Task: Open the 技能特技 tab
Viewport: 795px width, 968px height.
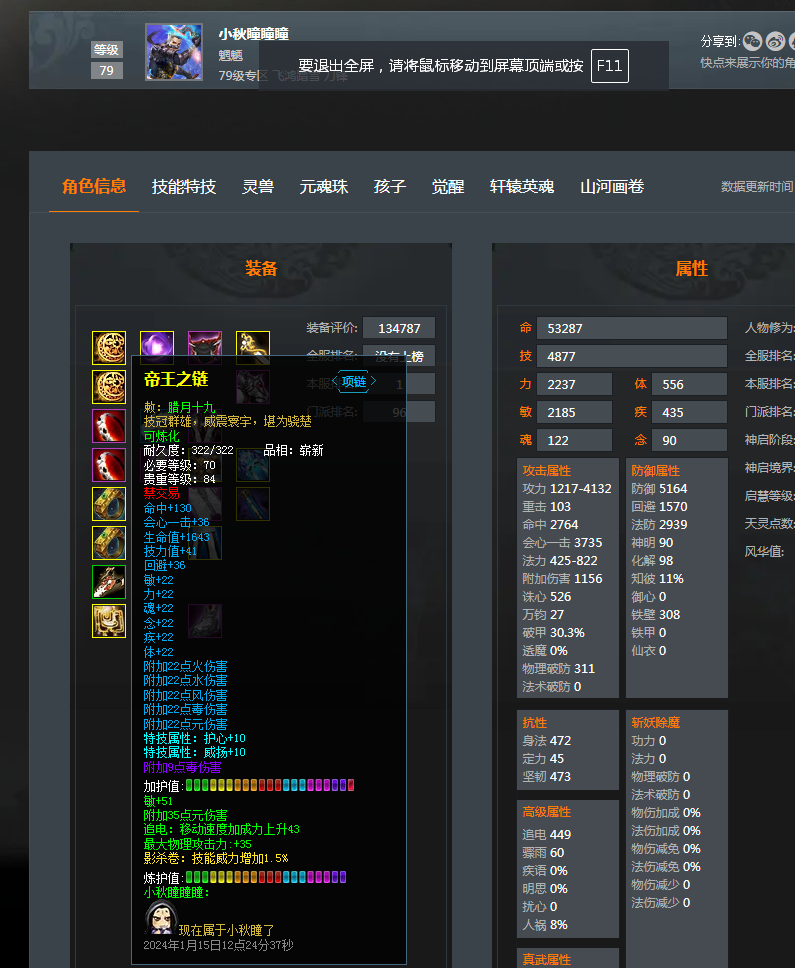Action: click(184, 186)
